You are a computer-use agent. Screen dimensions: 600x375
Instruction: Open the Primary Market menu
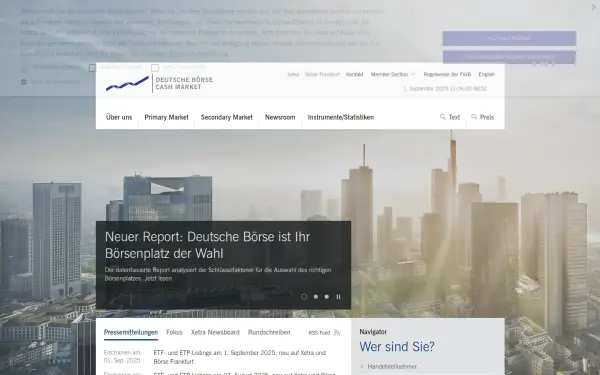166,117
